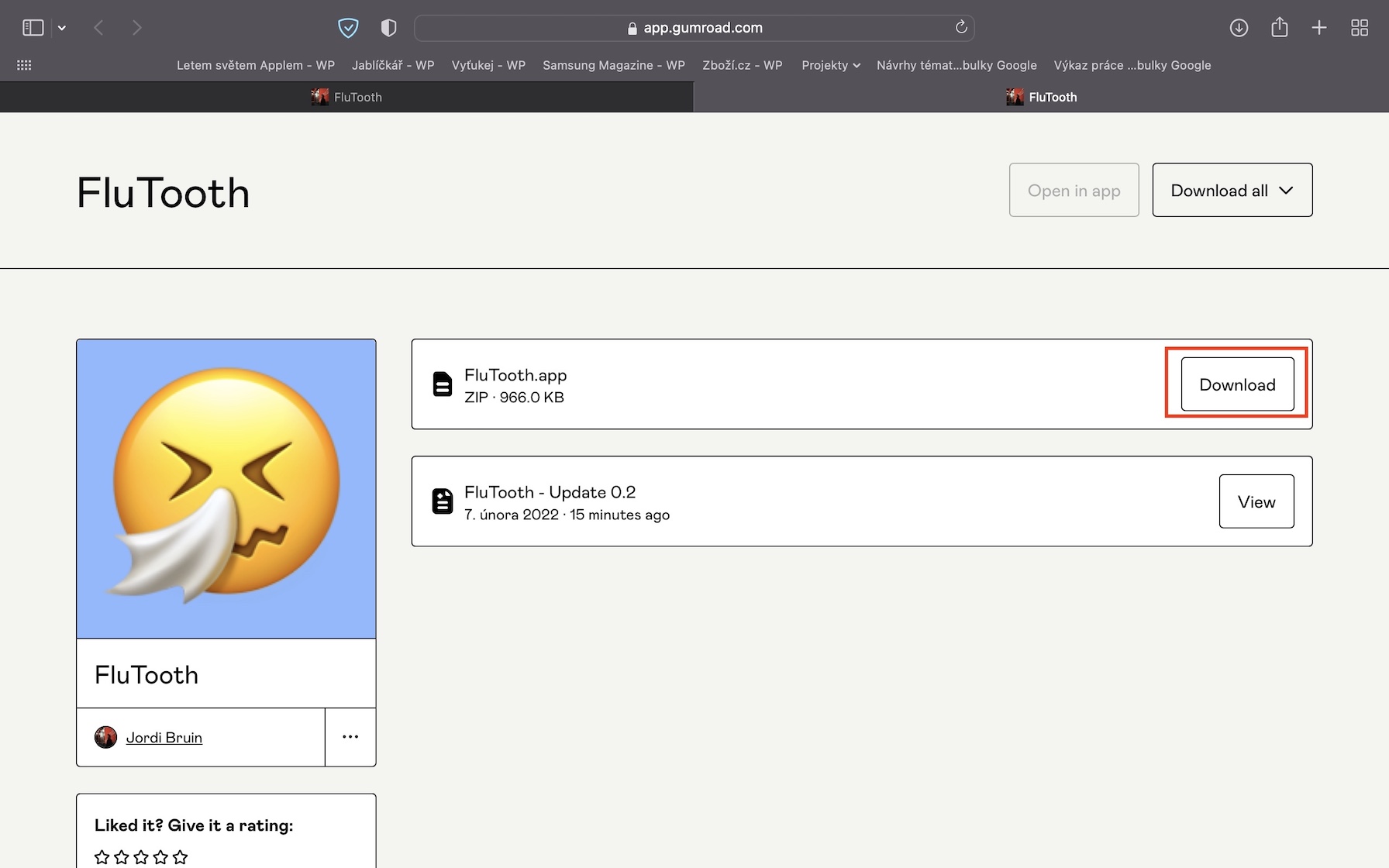Rate the product two stars

tap(122, 857)
